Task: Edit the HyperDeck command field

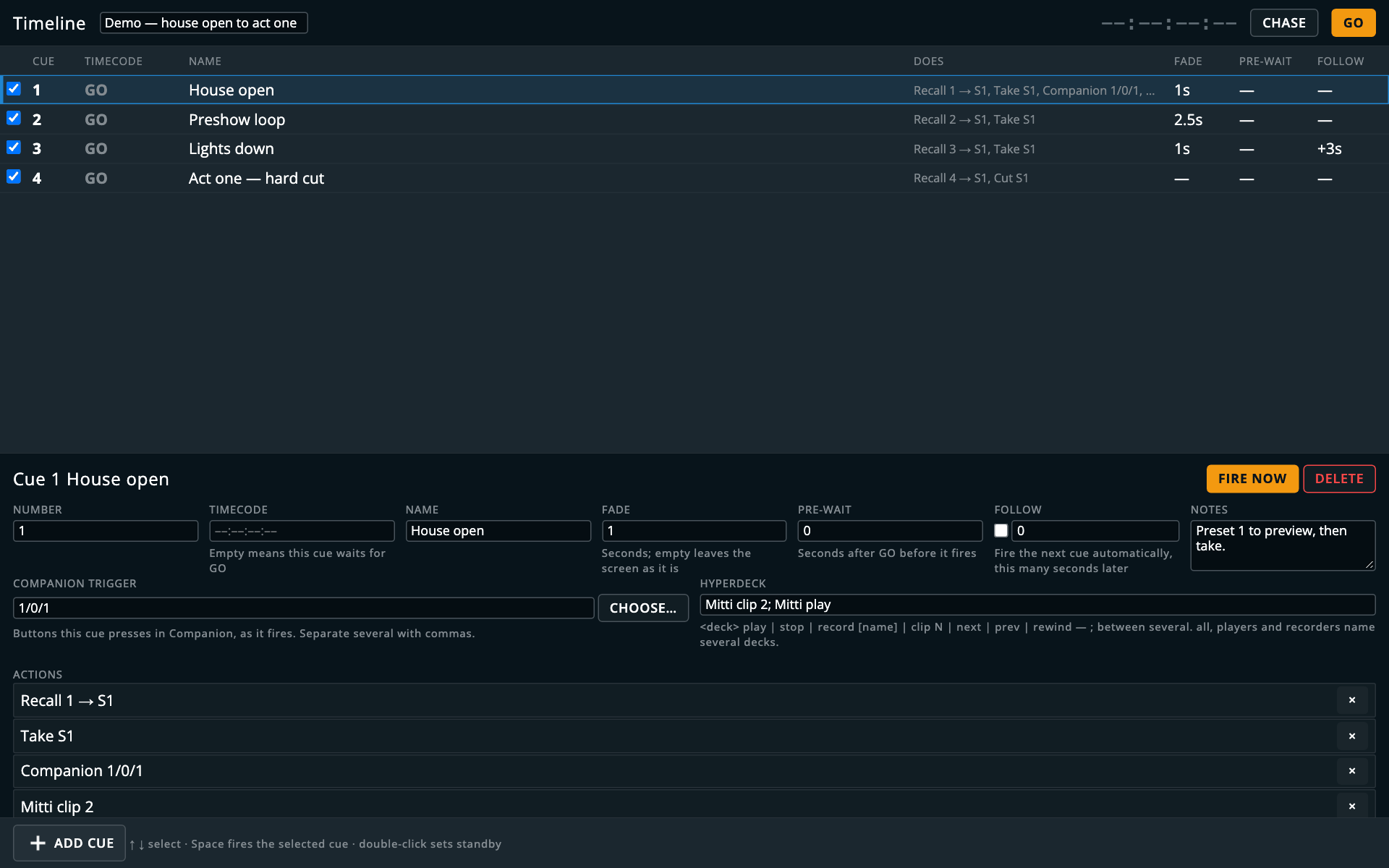Action: coord(1037,605)
